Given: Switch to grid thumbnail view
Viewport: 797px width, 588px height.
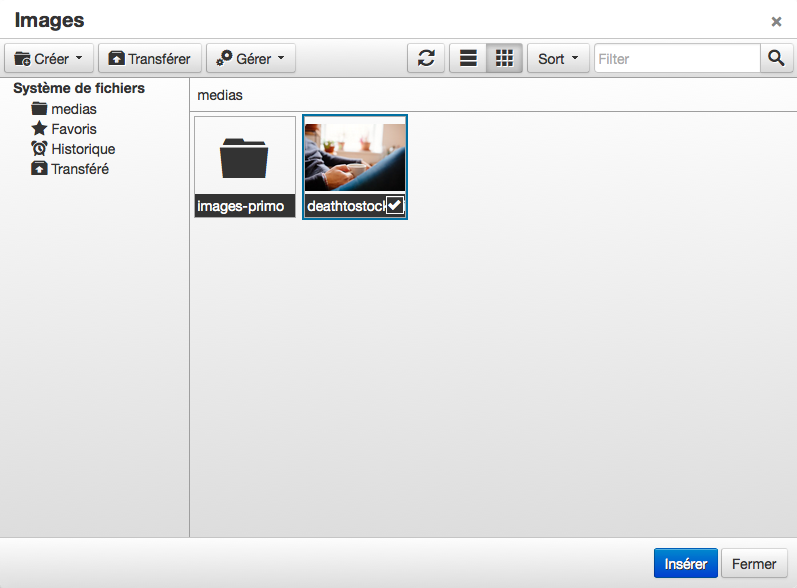Looking at the screenshot, I should (504, 58).
